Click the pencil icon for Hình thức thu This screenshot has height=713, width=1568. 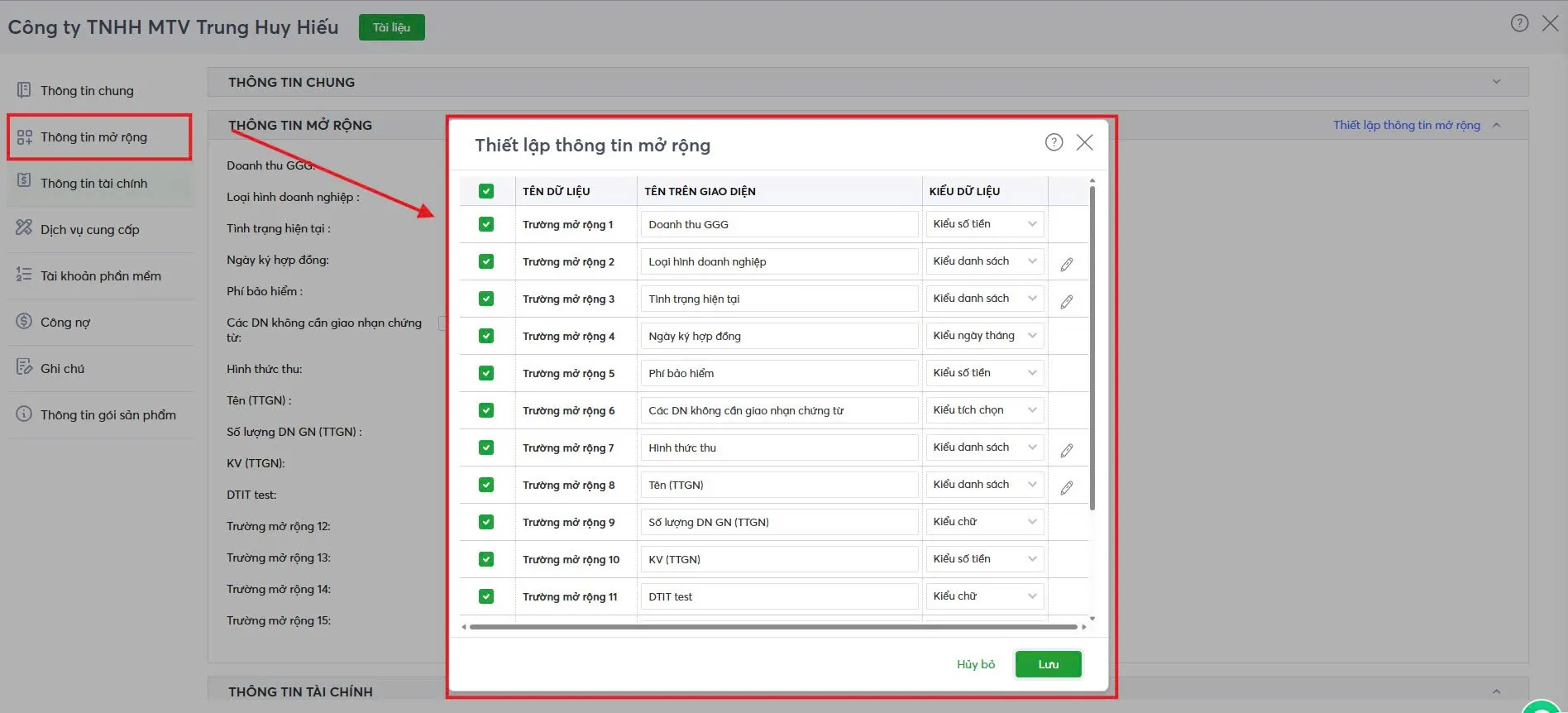(x=1067, y=450)
